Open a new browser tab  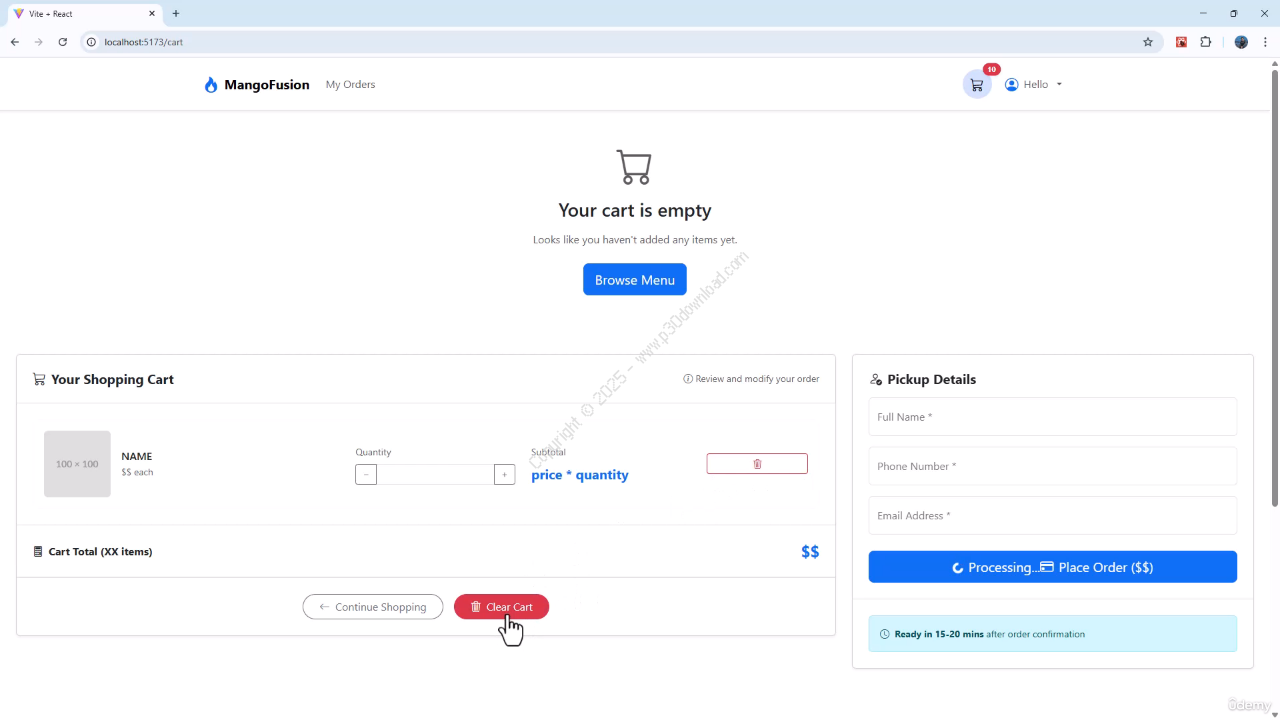coord(176,14)
